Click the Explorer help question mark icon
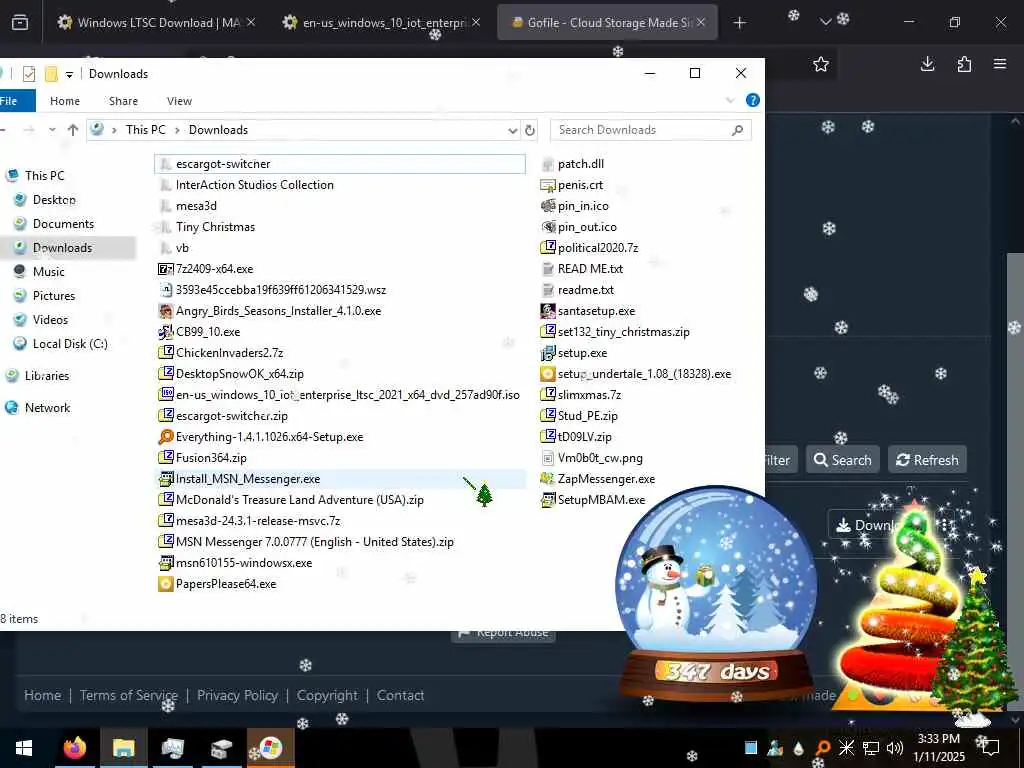 pos(752,101)
